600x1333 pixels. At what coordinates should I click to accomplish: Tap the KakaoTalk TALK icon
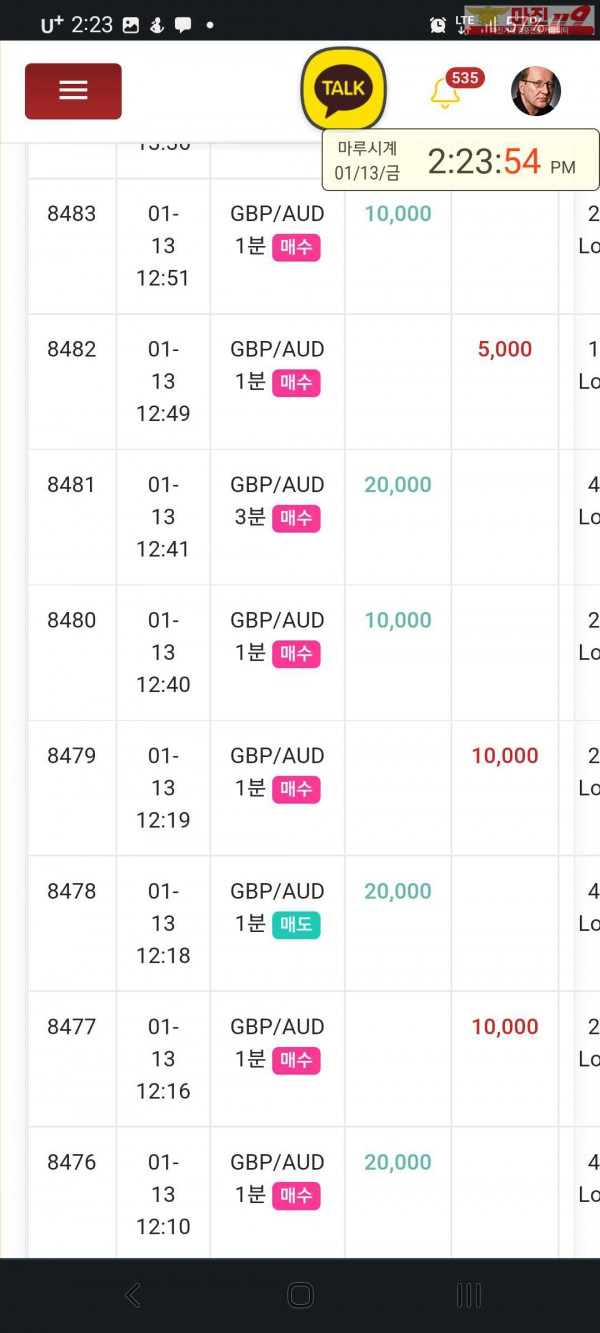pos(343,89)
